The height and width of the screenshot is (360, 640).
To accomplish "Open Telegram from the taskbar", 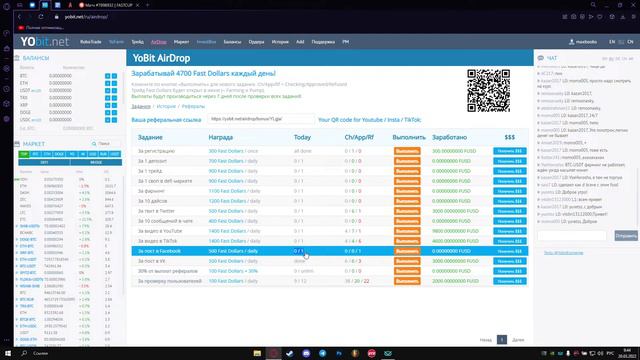I will (322, 353).
